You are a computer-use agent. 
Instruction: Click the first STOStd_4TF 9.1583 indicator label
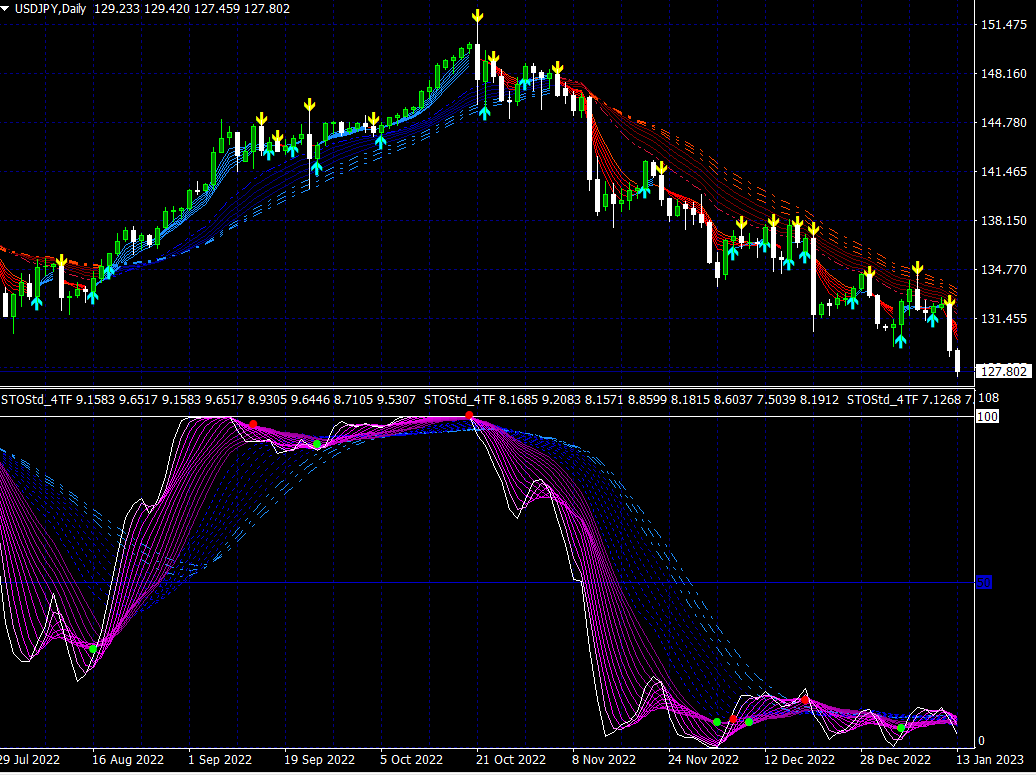[x=209, y=400]
